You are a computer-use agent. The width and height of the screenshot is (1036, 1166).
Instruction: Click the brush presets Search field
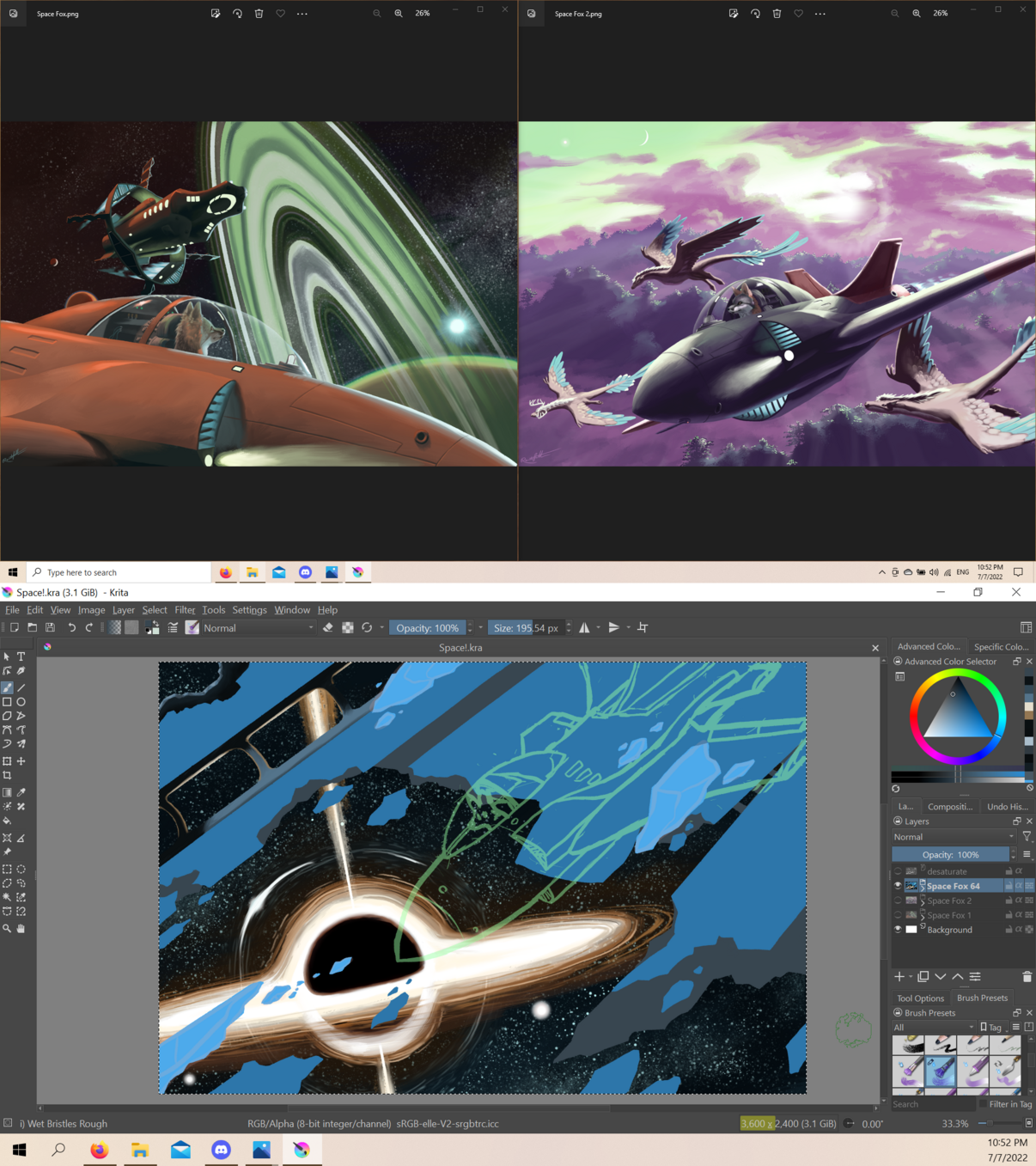[932, 1104]
